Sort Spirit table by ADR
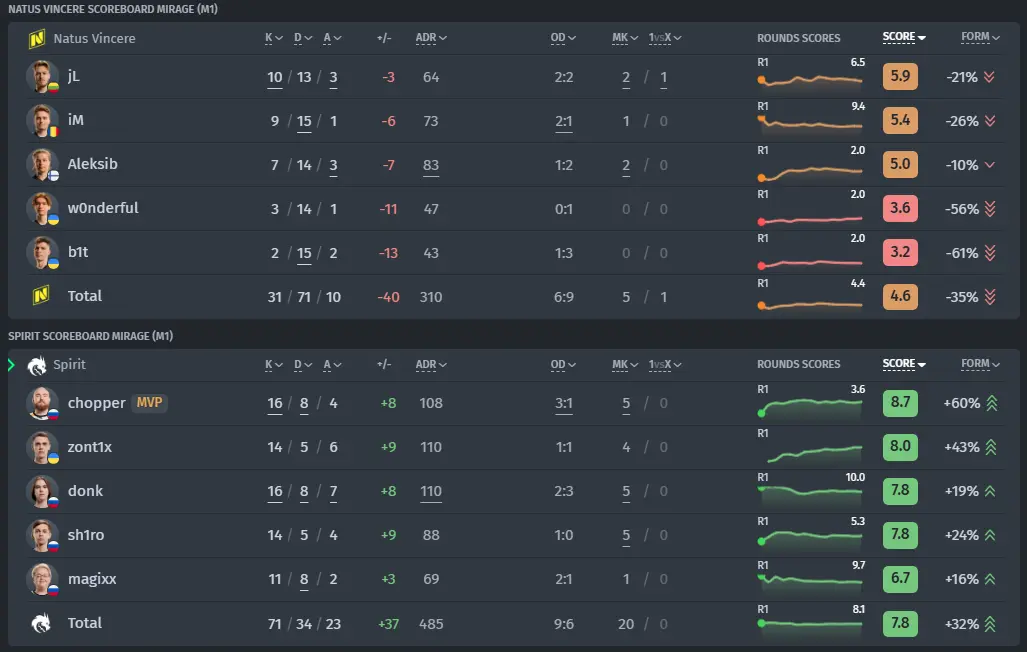1027x652 pixels. coord(431,364)
